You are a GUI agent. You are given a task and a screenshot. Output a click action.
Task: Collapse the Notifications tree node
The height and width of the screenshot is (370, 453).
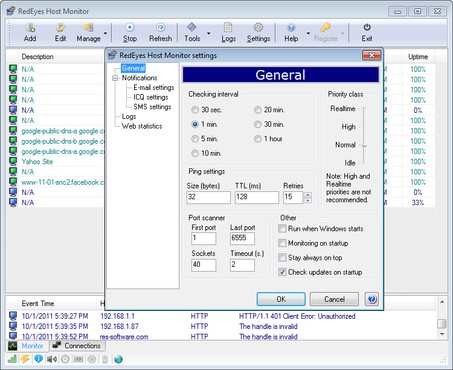click(x=115, y=78)
